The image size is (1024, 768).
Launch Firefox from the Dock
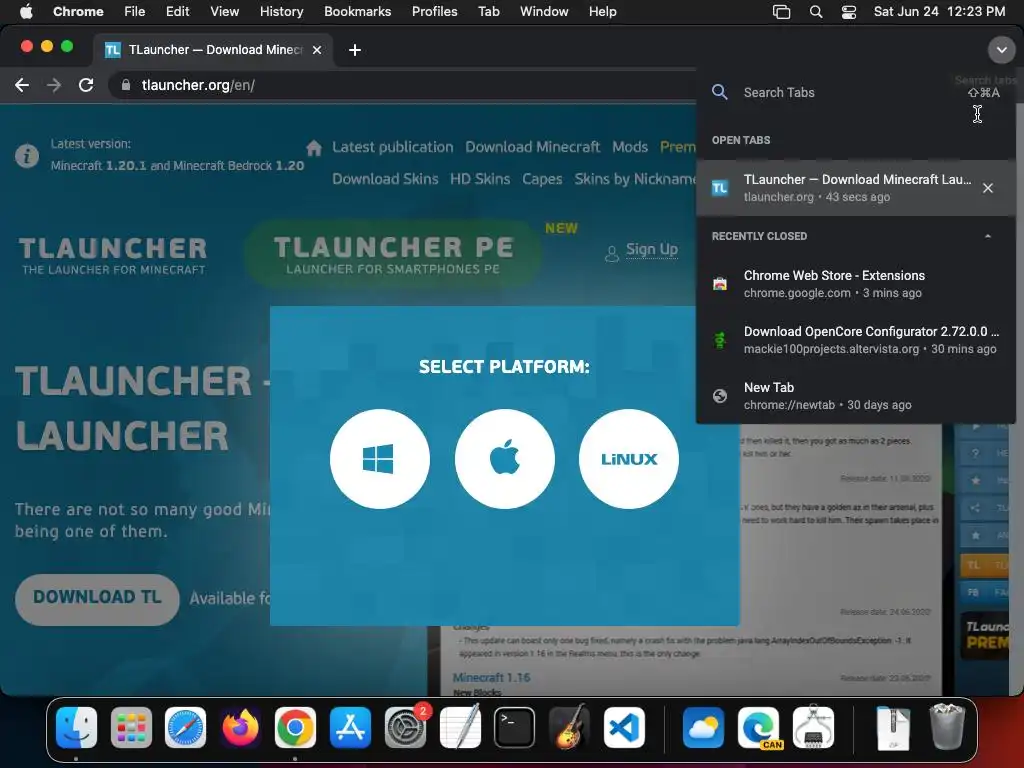tap(240, 727)
